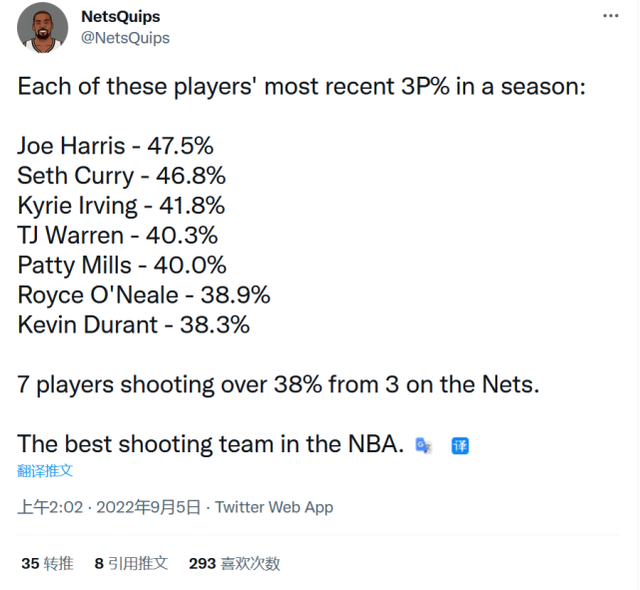Open the @NetsQuips handle link
This screenshot has width=640, height=590.
[x=125, y=38]
